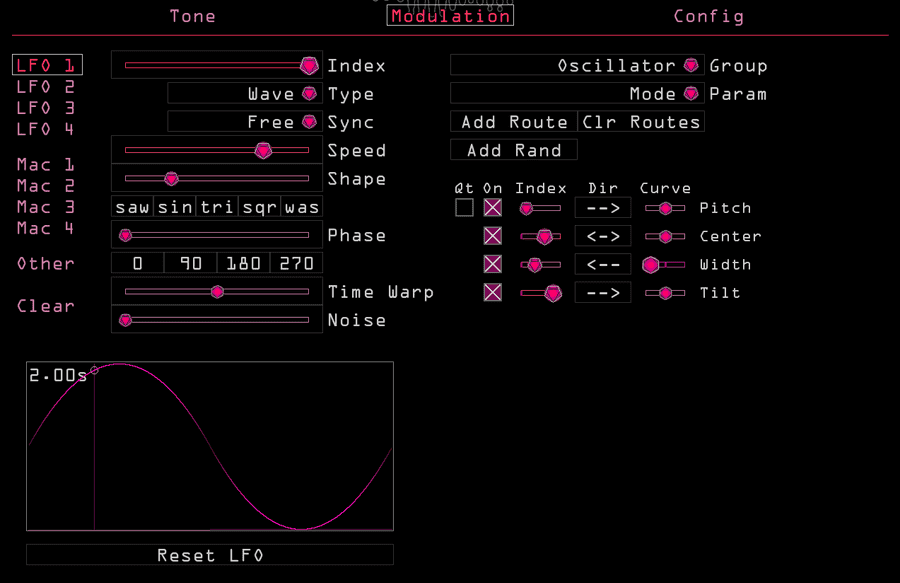Open the Config tab
Viewport: 900px width, 583px height.
[x=708, y=16]
